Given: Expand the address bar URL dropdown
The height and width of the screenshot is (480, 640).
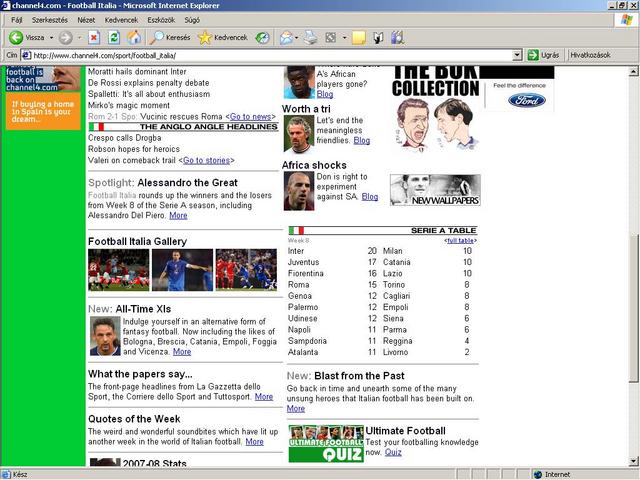Looking at the screenshot, I should [x=517, y=55].
